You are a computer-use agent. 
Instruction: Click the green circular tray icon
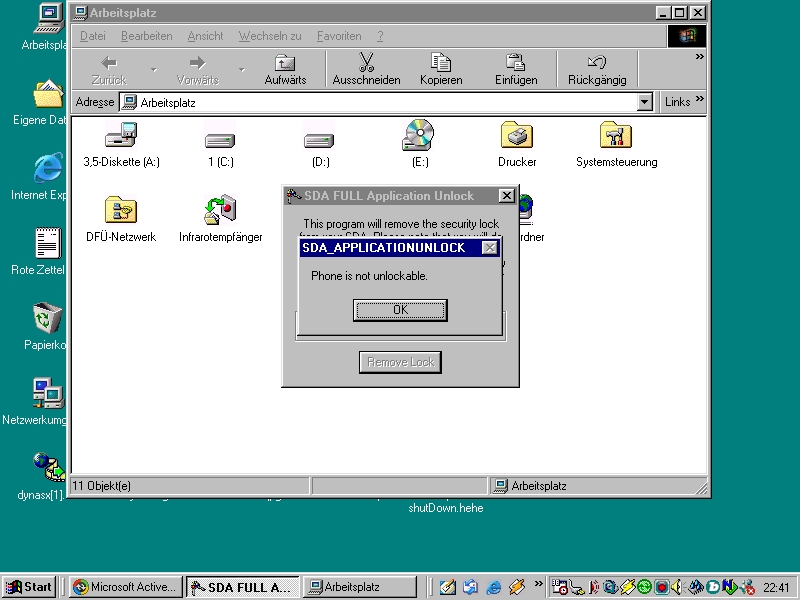[644, 587]
